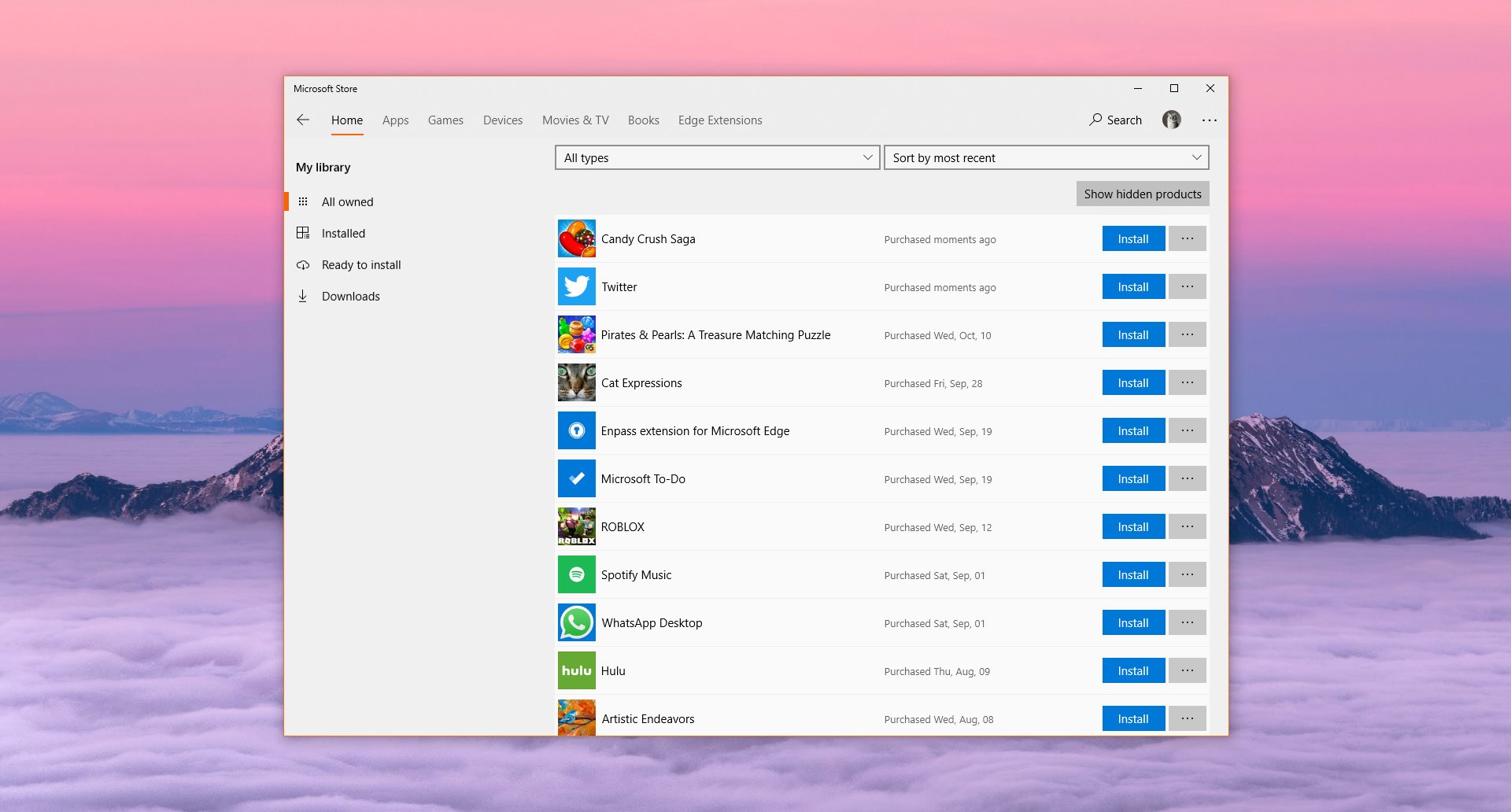
Task: Click the Pirates & Pearls title text
Action: click(x=715, y=334)
